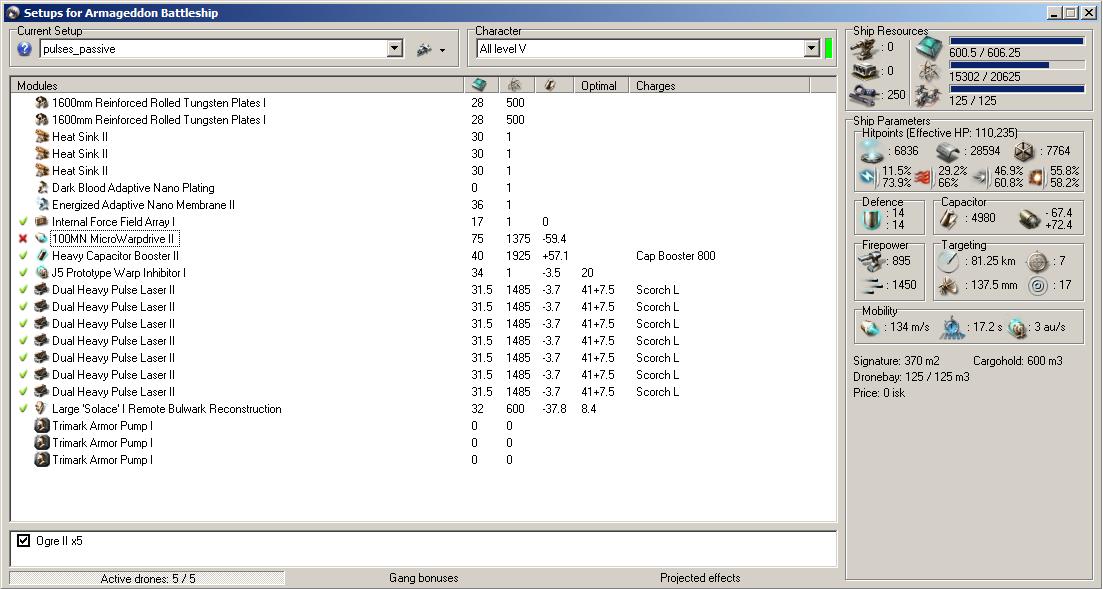Toggle the last Dual Heavy Pulse Laser II checkmark
The image size is (1103, 589).
pyautogui.click(x=23, y=391)
